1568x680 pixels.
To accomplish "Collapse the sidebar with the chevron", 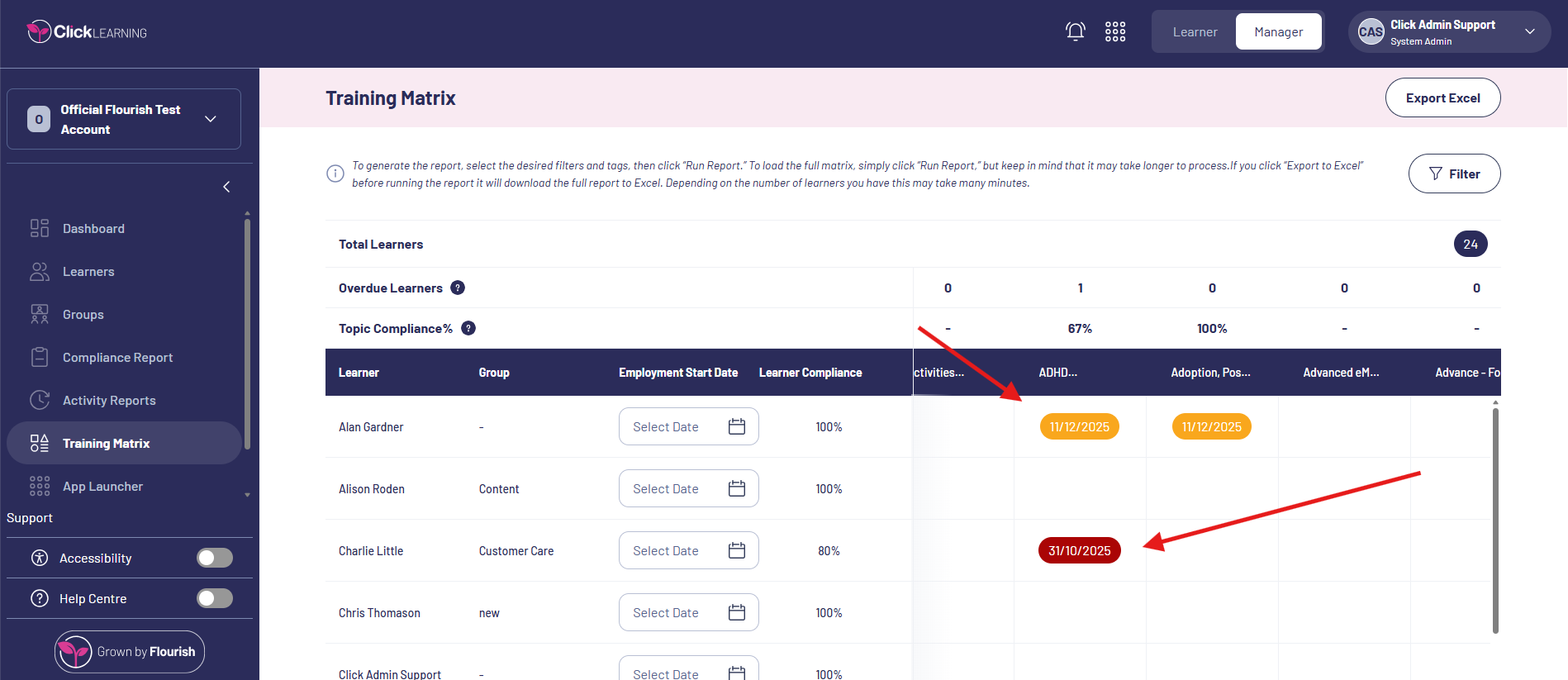I will 226,187.
